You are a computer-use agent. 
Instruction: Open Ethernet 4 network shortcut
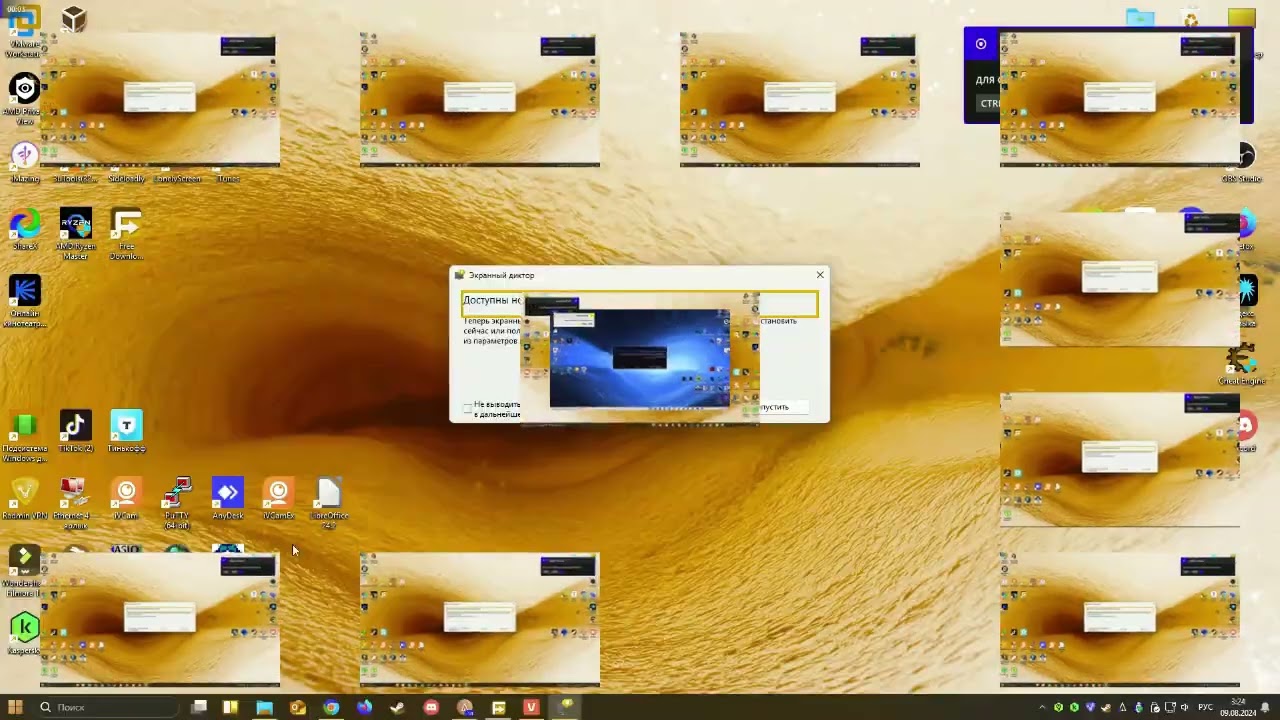coord(75,503)
